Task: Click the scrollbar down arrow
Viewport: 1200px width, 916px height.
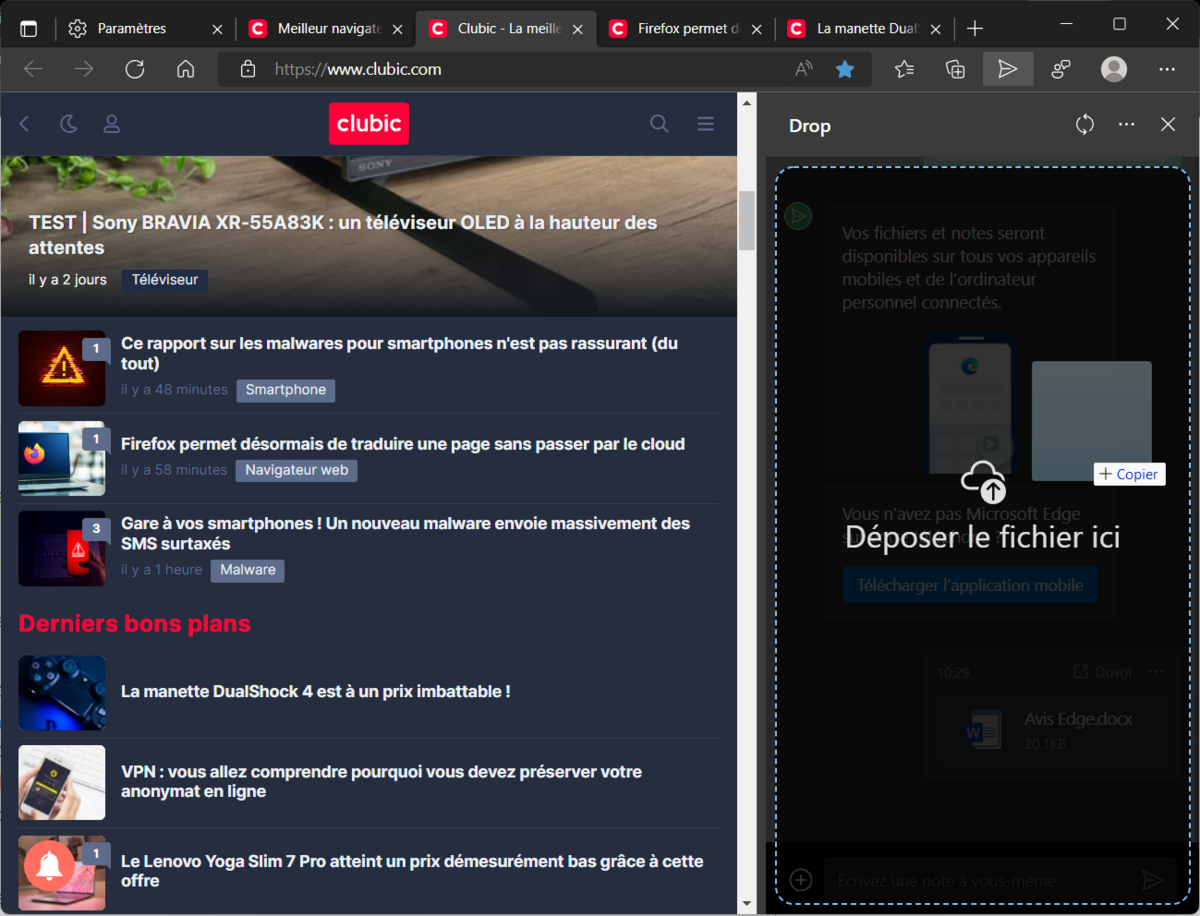Action: [x=746, y=904]
